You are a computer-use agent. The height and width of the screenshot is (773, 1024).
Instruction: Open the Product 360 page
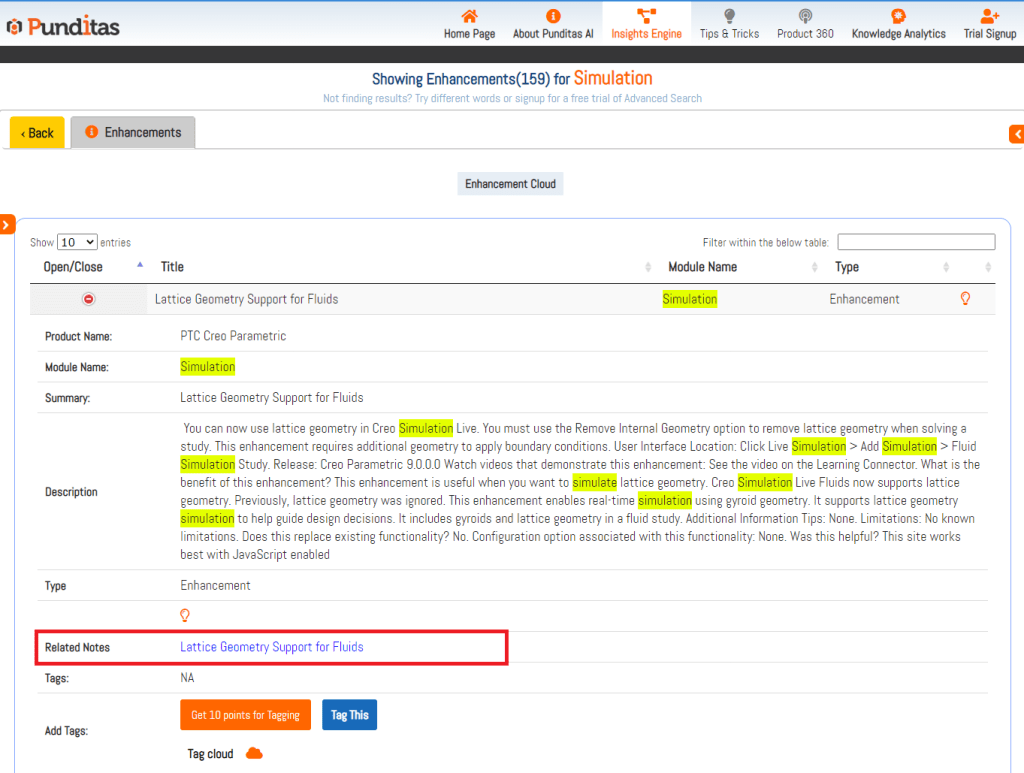click(805, 24)
